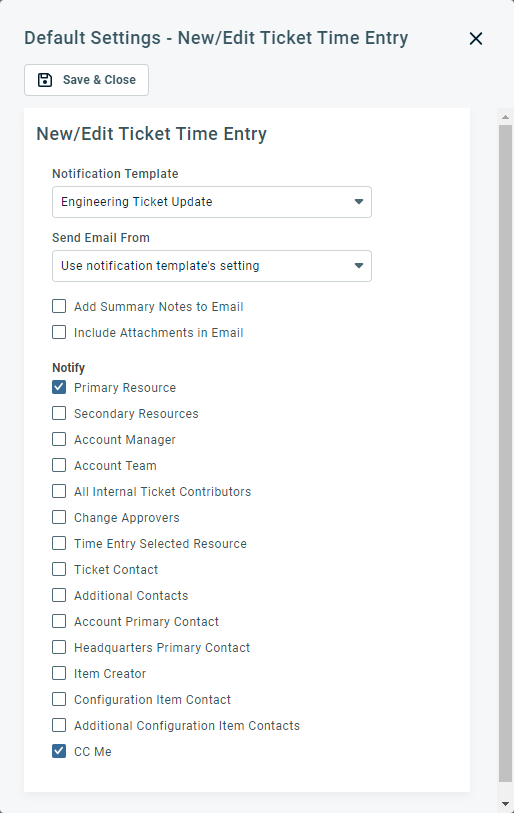Click the floppy disk save icon
514x813 pixels.
coord(45,80)
